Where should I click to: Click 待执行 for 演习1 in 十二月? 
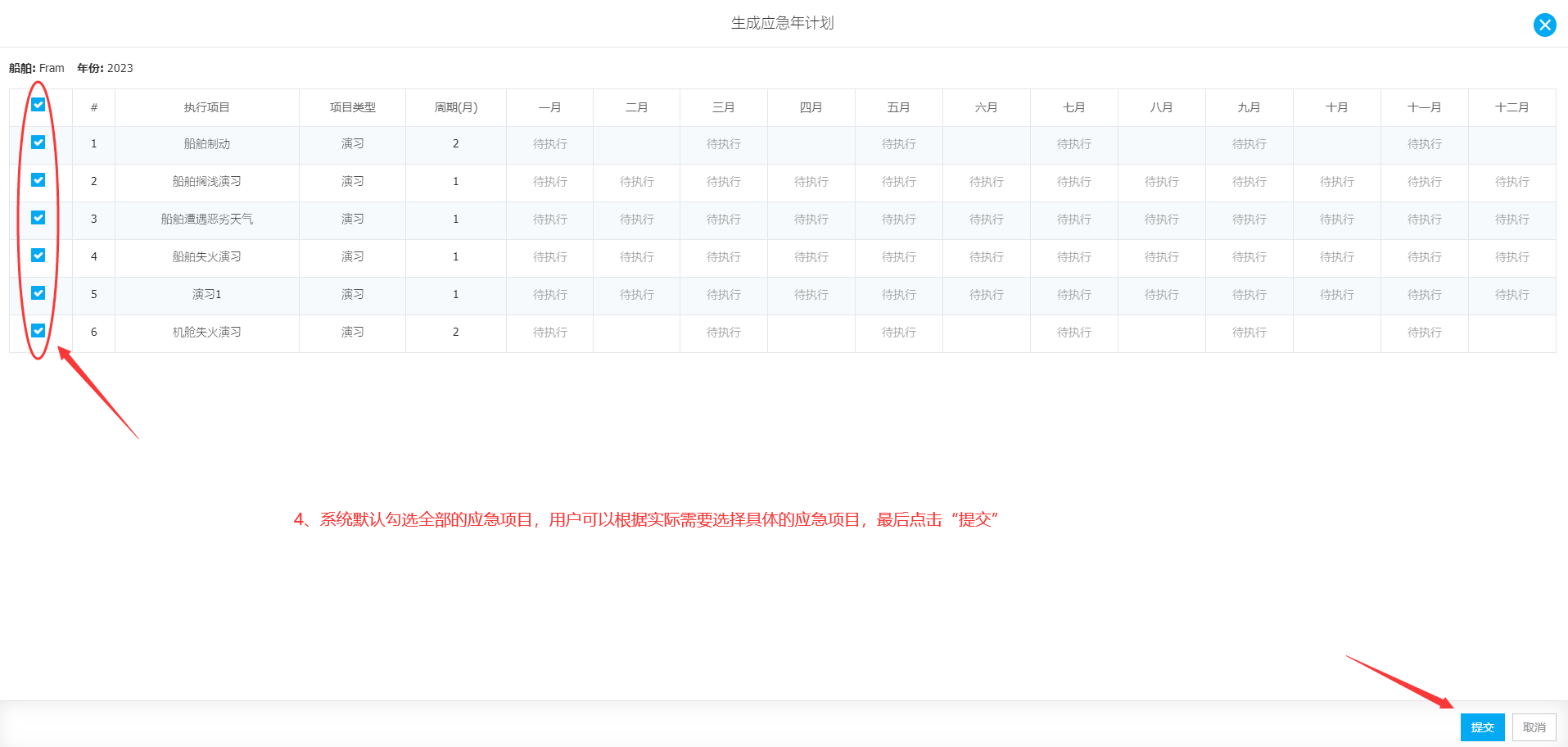pos(1512,295)
